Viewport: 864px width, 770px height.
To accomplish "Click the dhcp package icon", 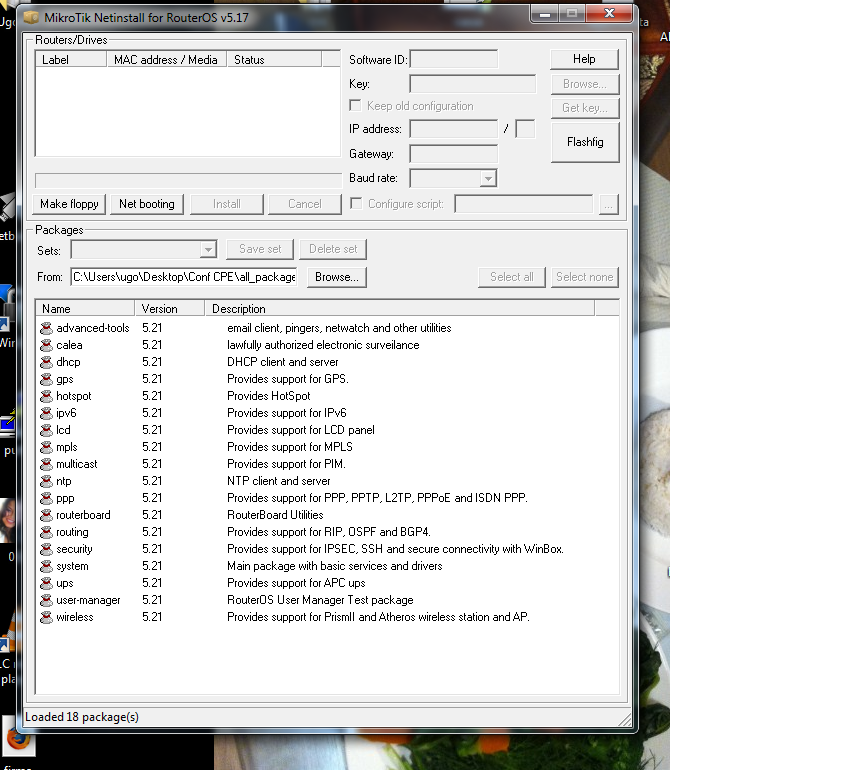I will coord(46,362).
